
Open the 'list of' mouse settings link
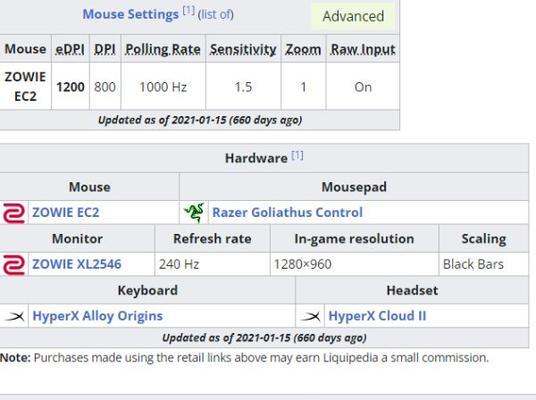point(216,15)
